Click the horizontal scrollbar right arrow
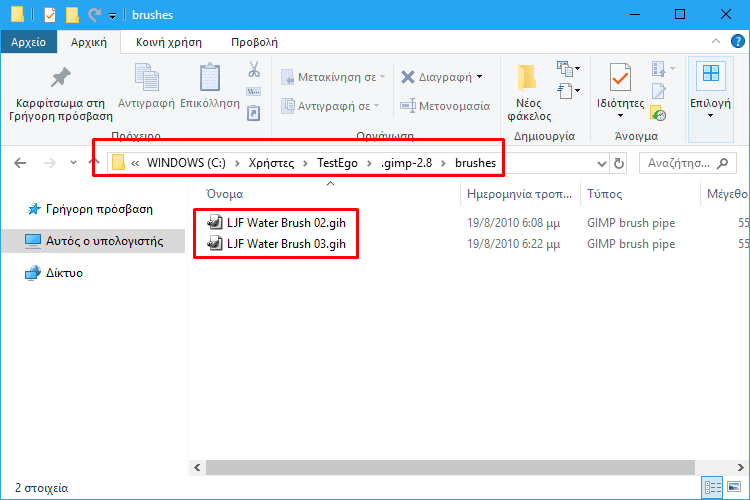Viewport: 750px width, 500px height. 740,467
